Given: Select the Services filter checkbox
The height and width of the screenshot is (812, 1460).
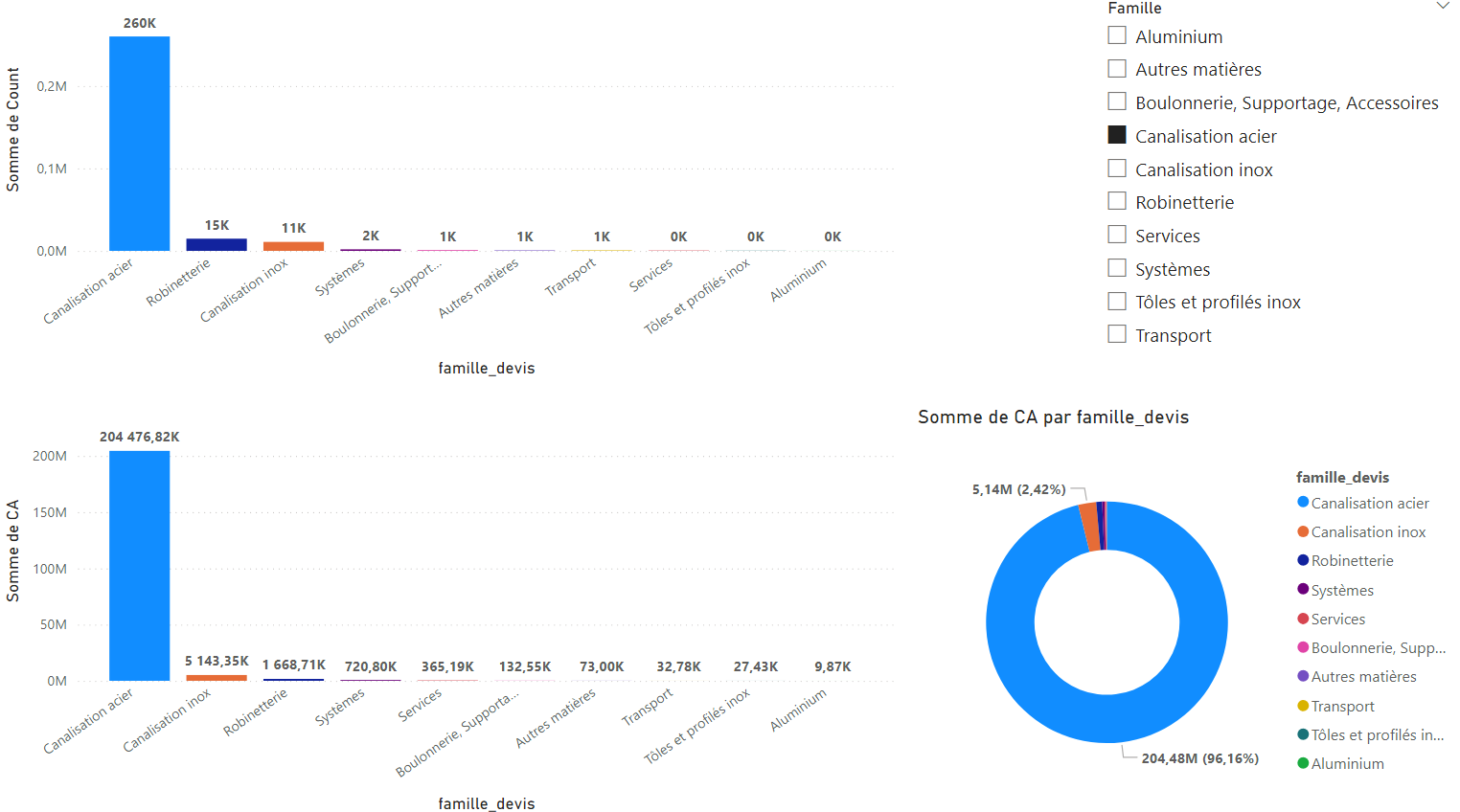Looking at the screenshot, I should click(x=1116, y=235).
